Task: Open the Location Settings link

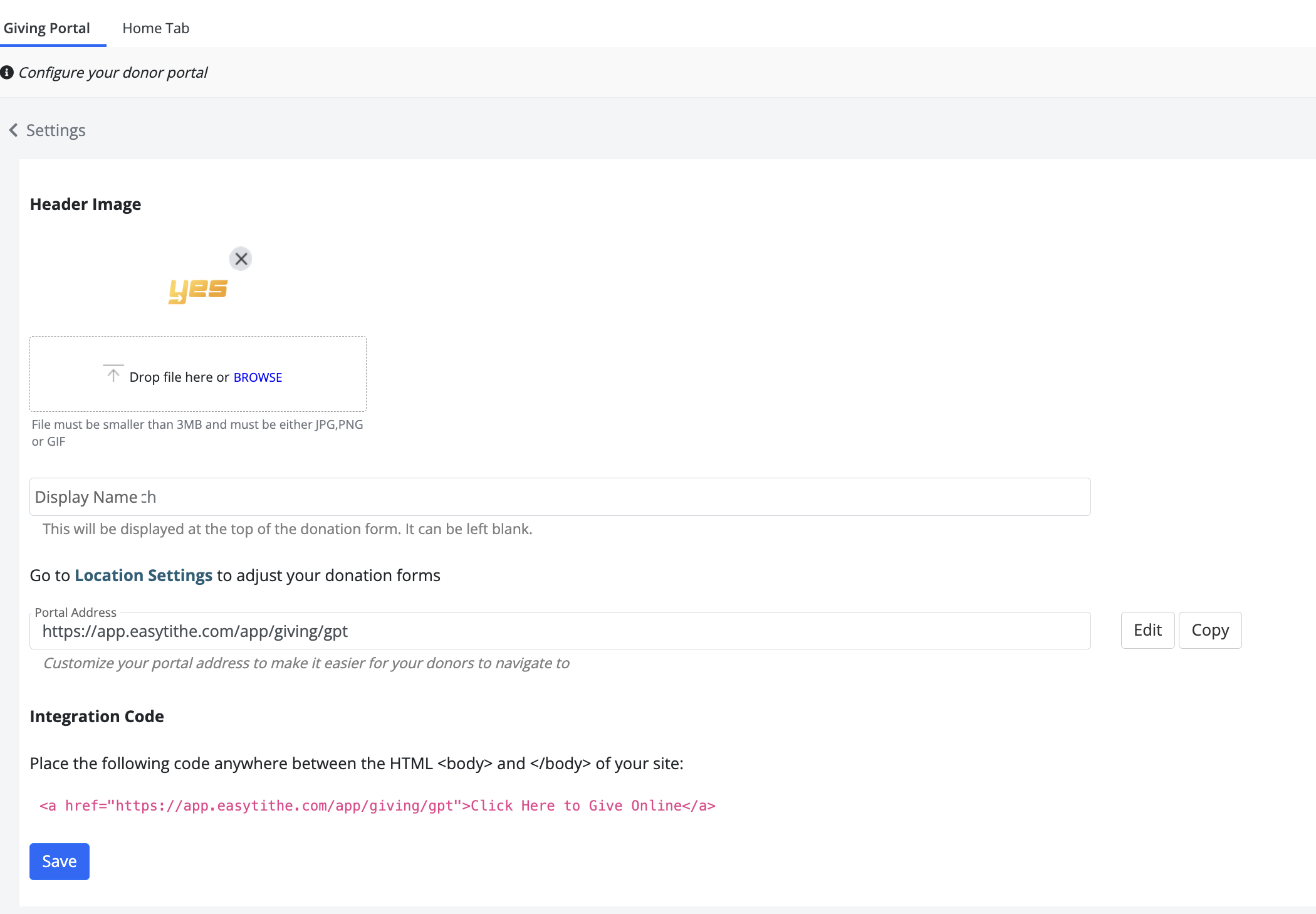Action: [x=144, y=575]
